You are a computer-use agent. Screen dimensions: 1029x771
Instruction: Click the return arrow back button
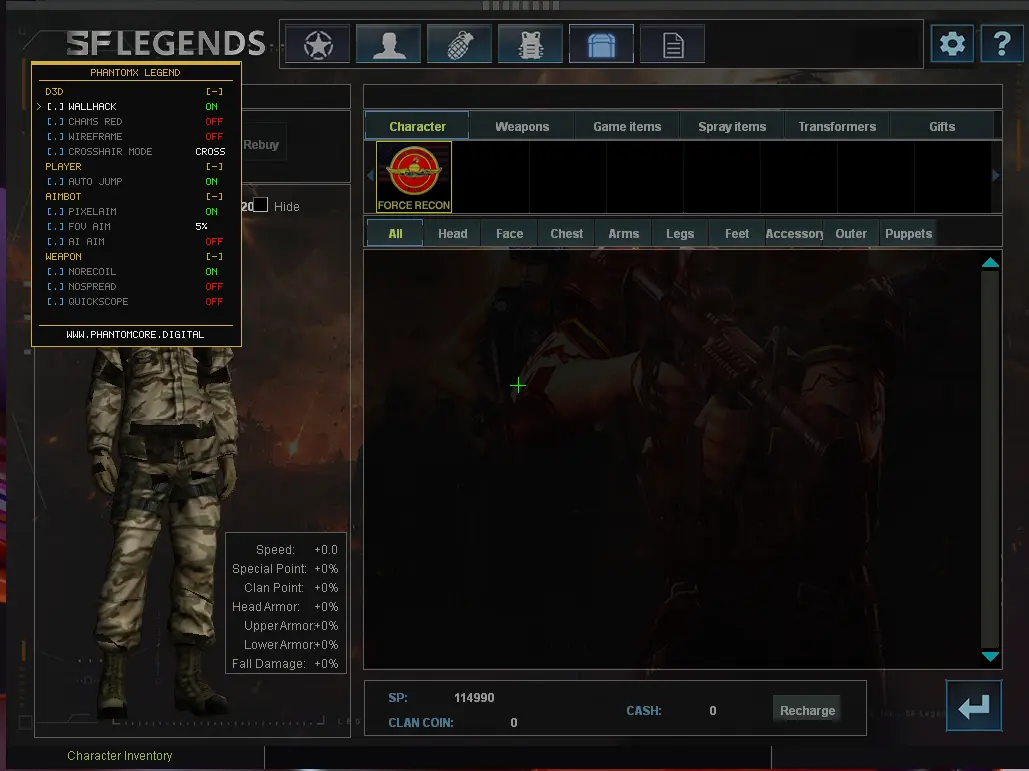974,706
